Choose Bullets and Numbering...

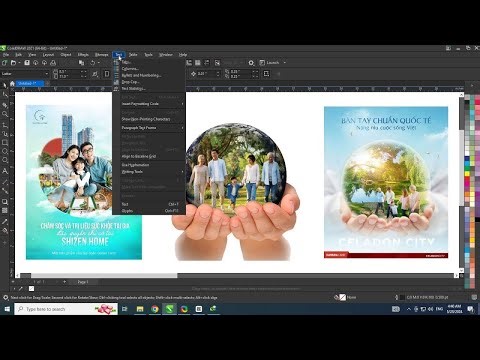[149, 75]
